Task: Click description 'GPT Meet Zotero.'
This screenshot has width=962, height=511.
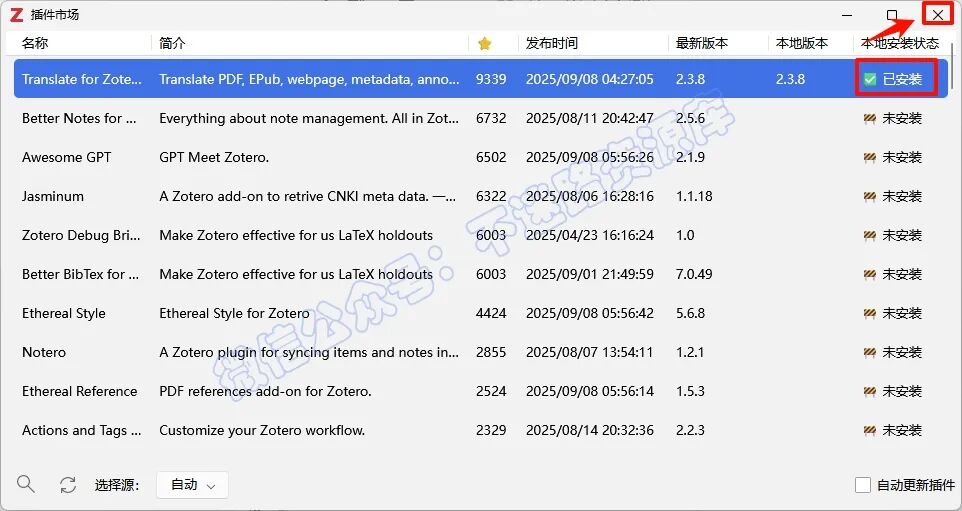Action: 214,158
